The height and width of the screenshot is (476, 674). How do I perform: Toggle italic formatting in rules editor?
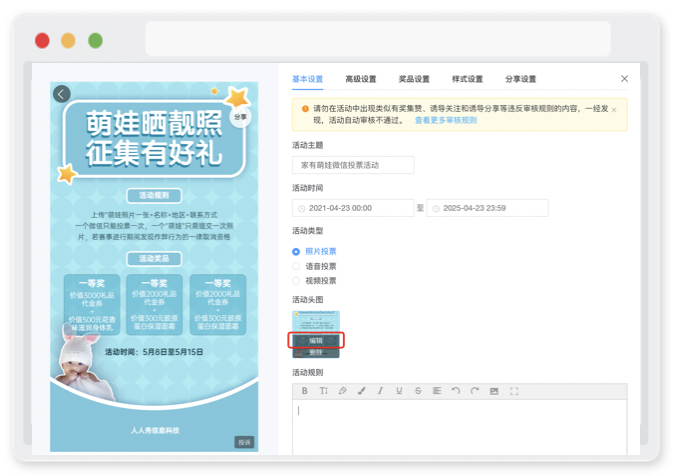pos(380,391)
